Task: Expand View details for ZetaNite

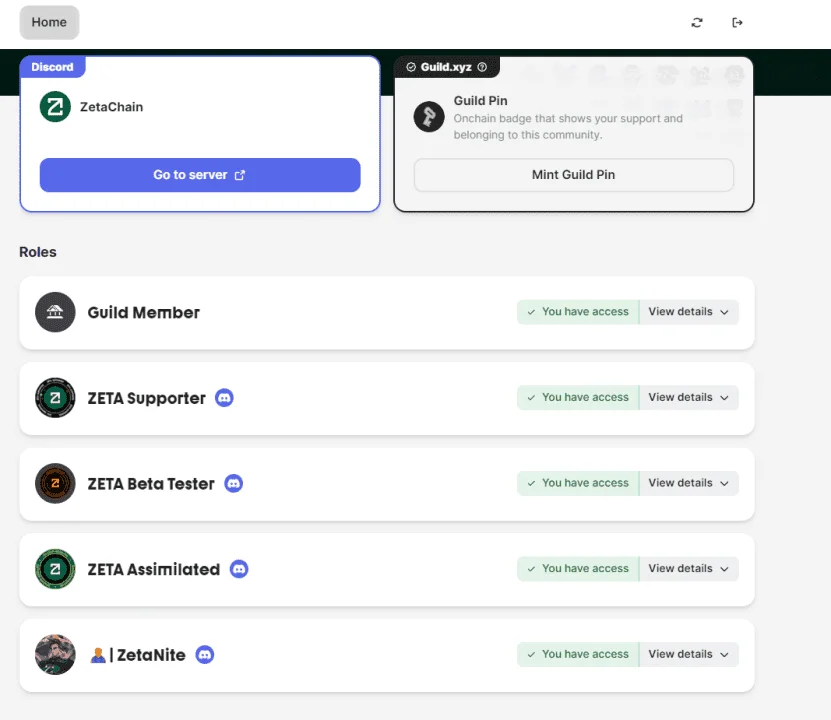Action: pyautogui.click(x=688, y=654)
